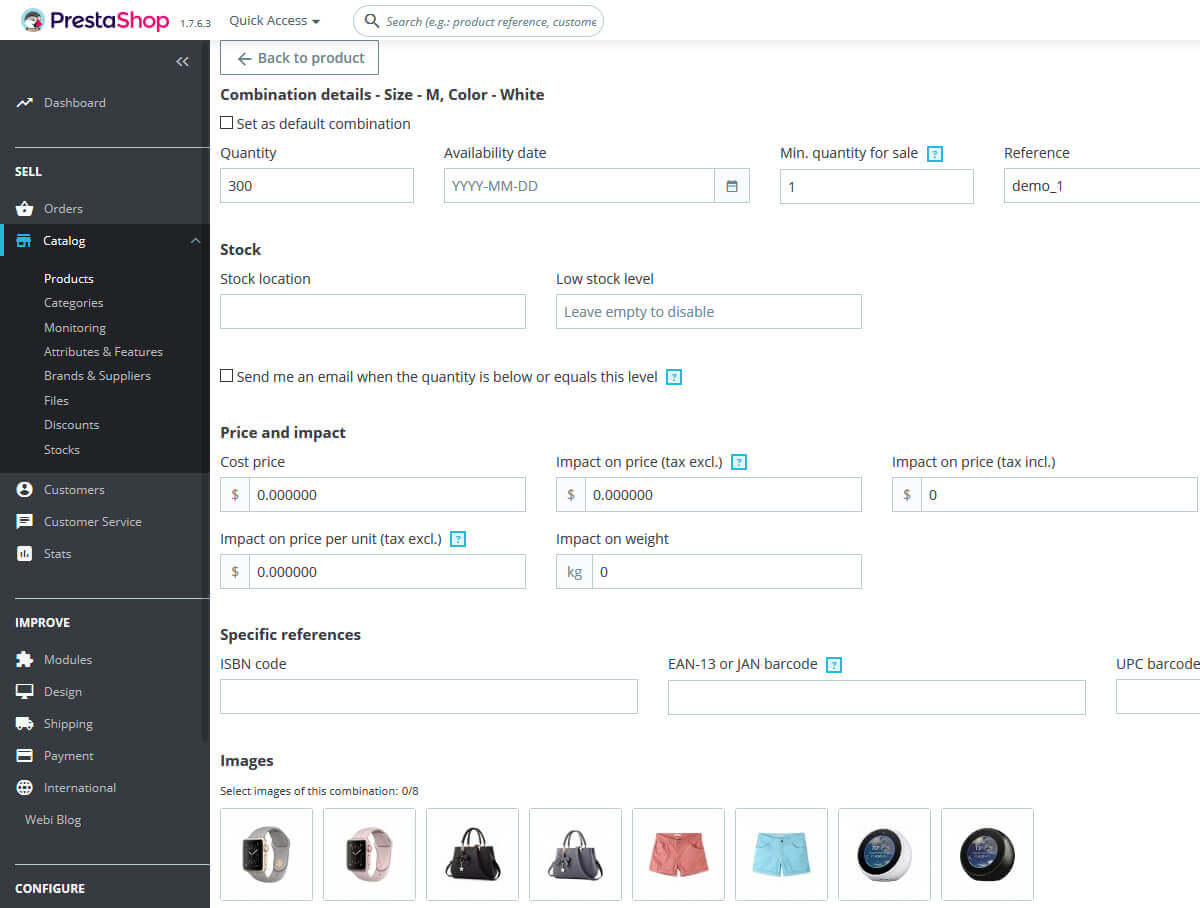Click the Stats bar-chart icon
1200x908 pixels.
tap(25, 553)
